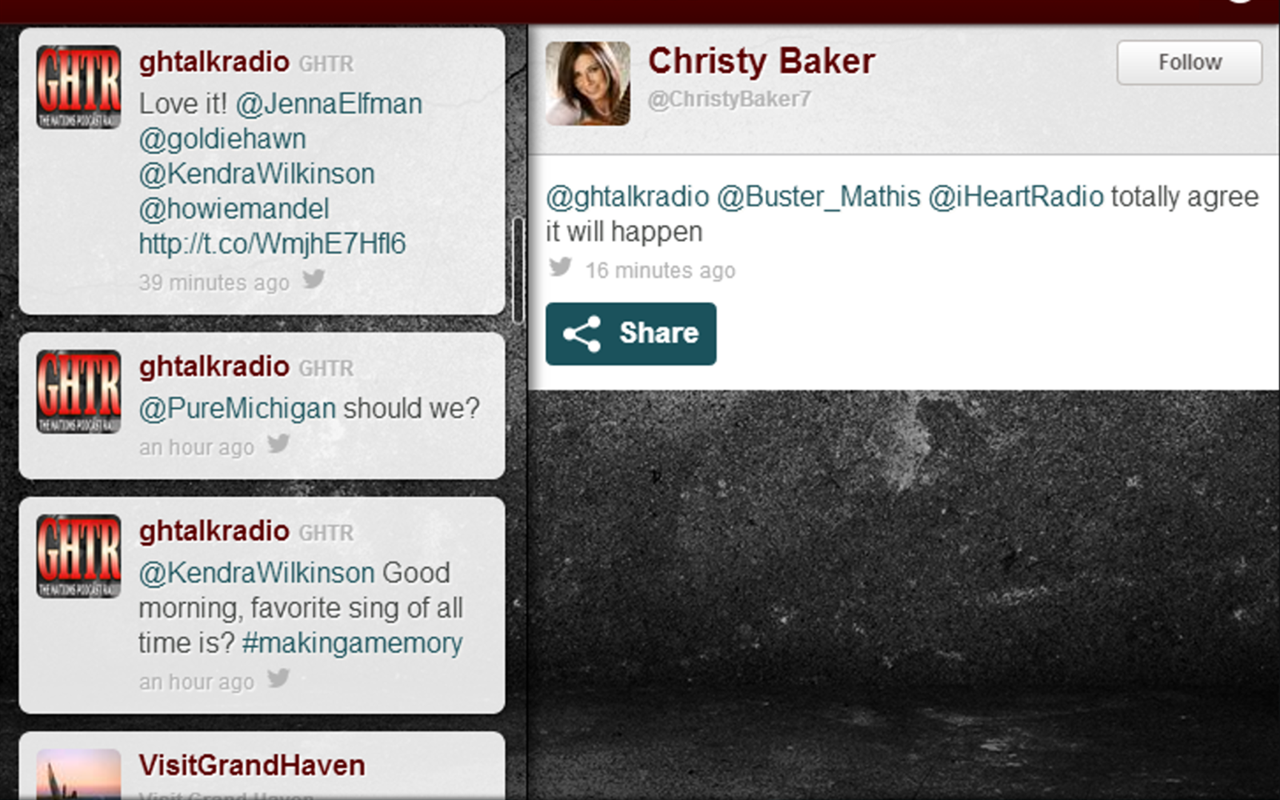The image size is (1280, 800).
Task: Open the #makingamemory hashtag
Action: (352, 643)
